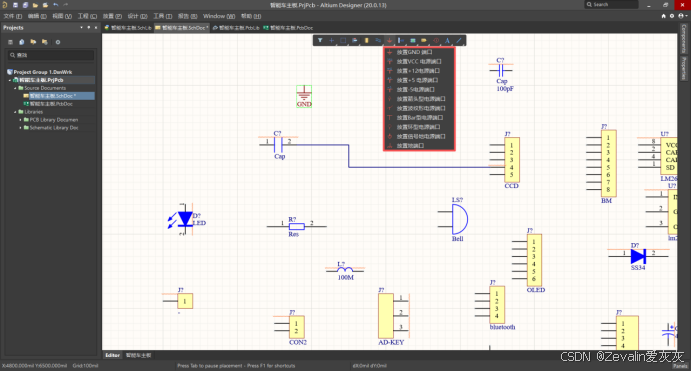This screenshot has height=371, width=692.
Task: Click the selection filter icon in active bar
Action: pos(320,41)
